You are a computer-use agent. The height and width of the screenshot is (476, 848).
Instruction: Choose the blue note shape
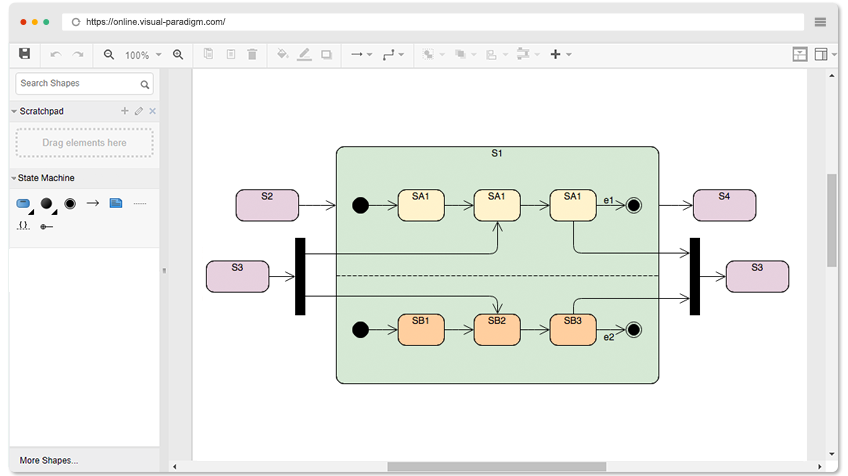coord(116,204)
